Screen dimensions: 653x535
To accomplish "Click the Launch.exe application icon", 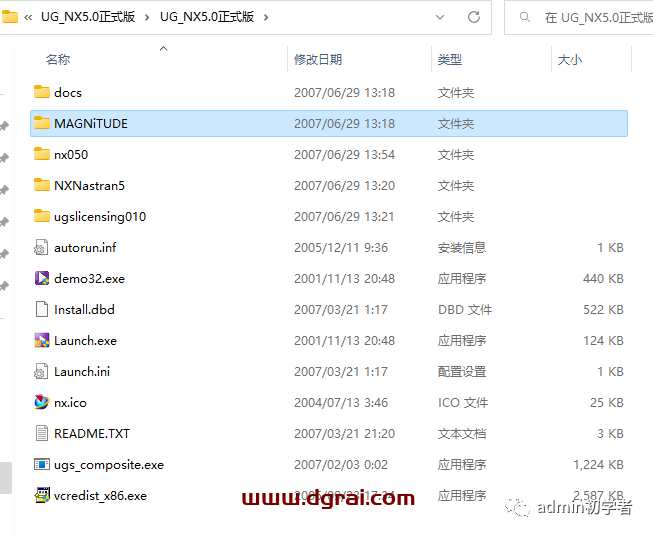I will [42, 340].
